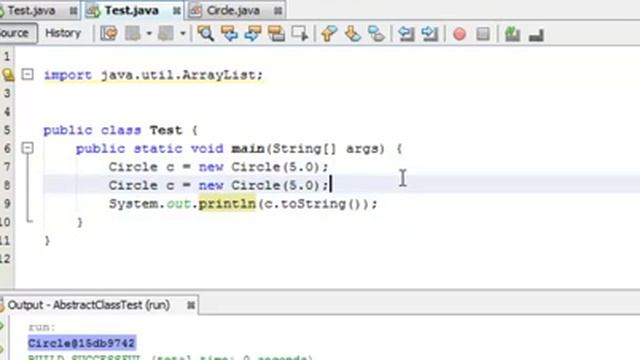Click line number 9 in the gutter
The width and height of the screenshot is (640, 360).
tap(7, 204)
